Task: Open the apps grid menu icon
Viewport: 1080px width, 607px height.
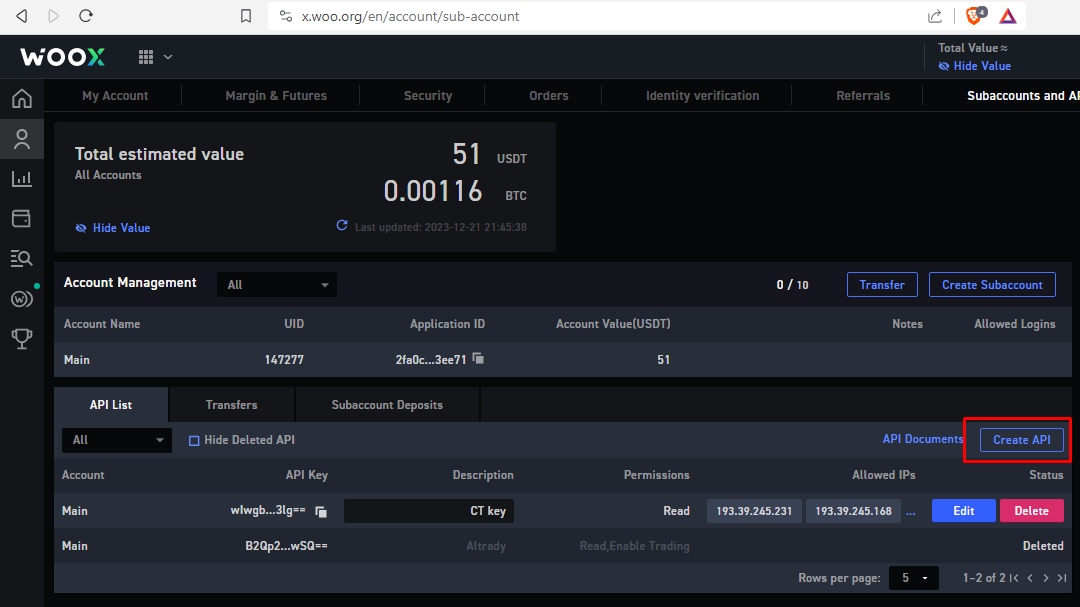Action: pos(146,57)
